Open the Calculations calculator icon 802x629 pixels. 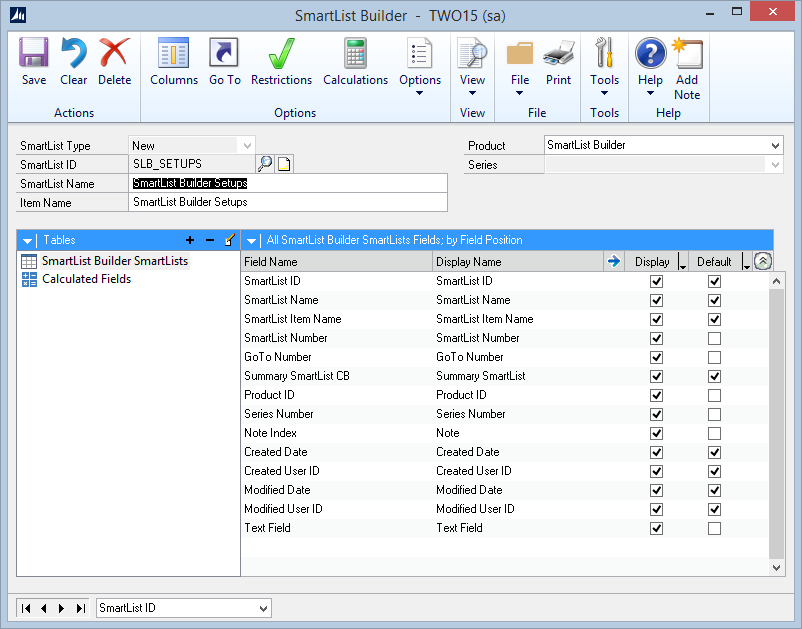pyautogui.click(x=355, y=53)
